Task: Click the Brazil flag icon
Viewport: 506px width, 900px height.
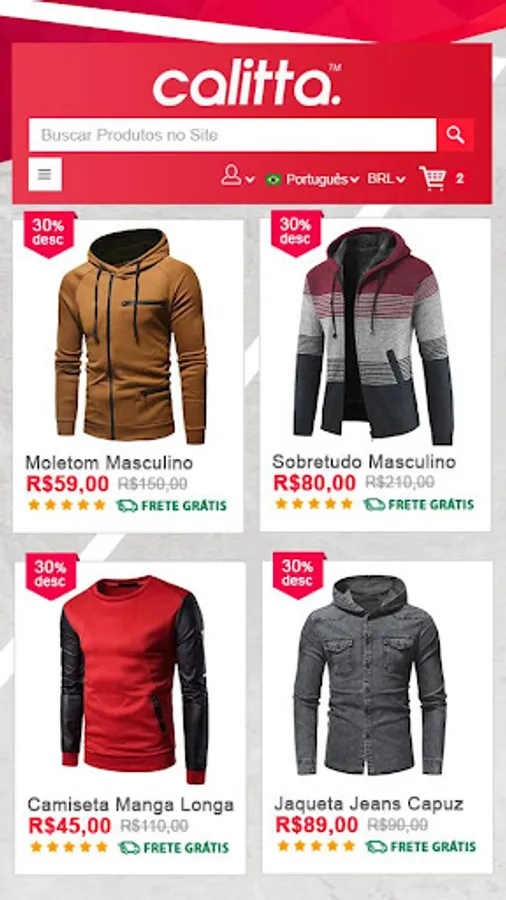Action: point(273,180)
